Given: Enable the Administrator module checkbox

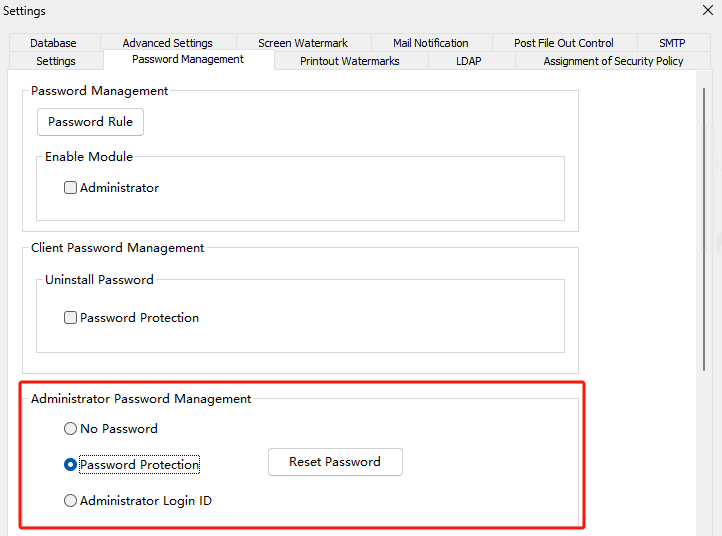Looking at the screenshot, I should (x=71, y=188).
